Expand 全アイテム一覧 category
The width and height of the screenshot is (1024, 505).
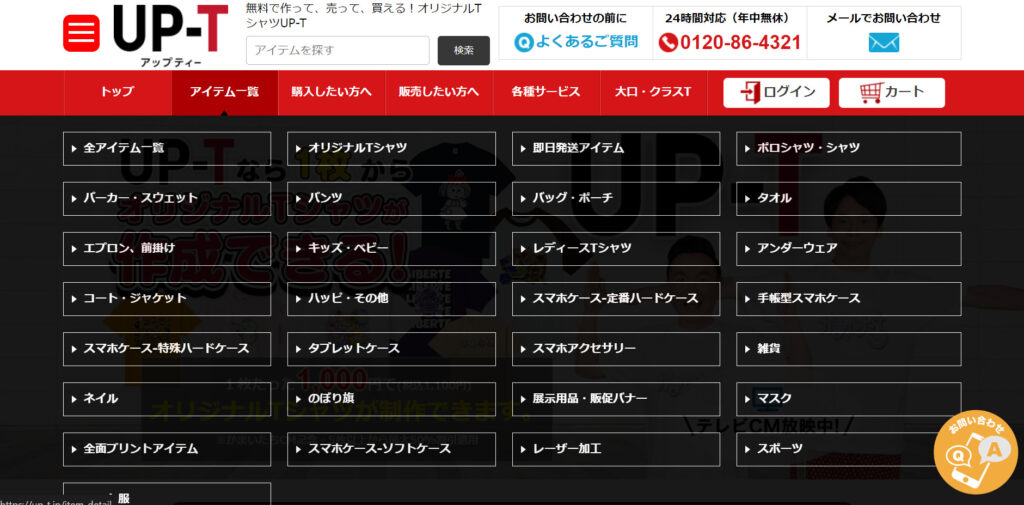[166, 148]
